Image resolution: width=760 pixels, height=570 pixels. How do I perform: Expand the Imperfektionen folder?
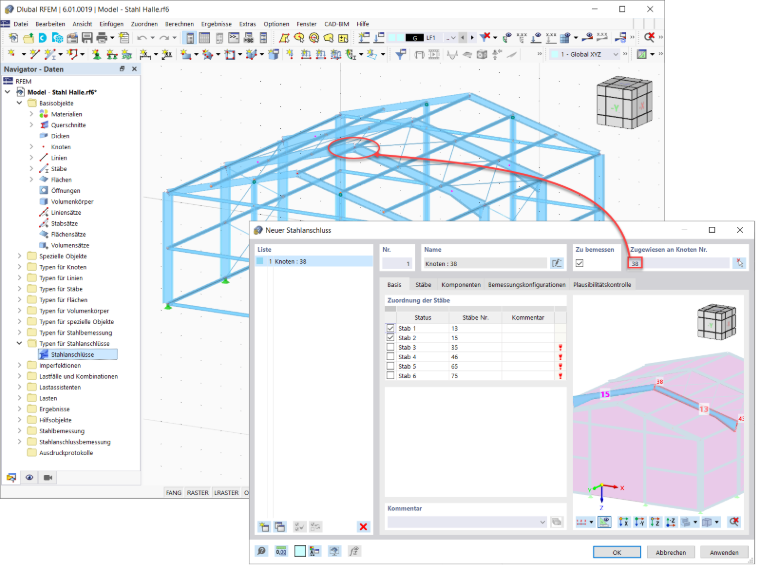[x=19, y=365]
